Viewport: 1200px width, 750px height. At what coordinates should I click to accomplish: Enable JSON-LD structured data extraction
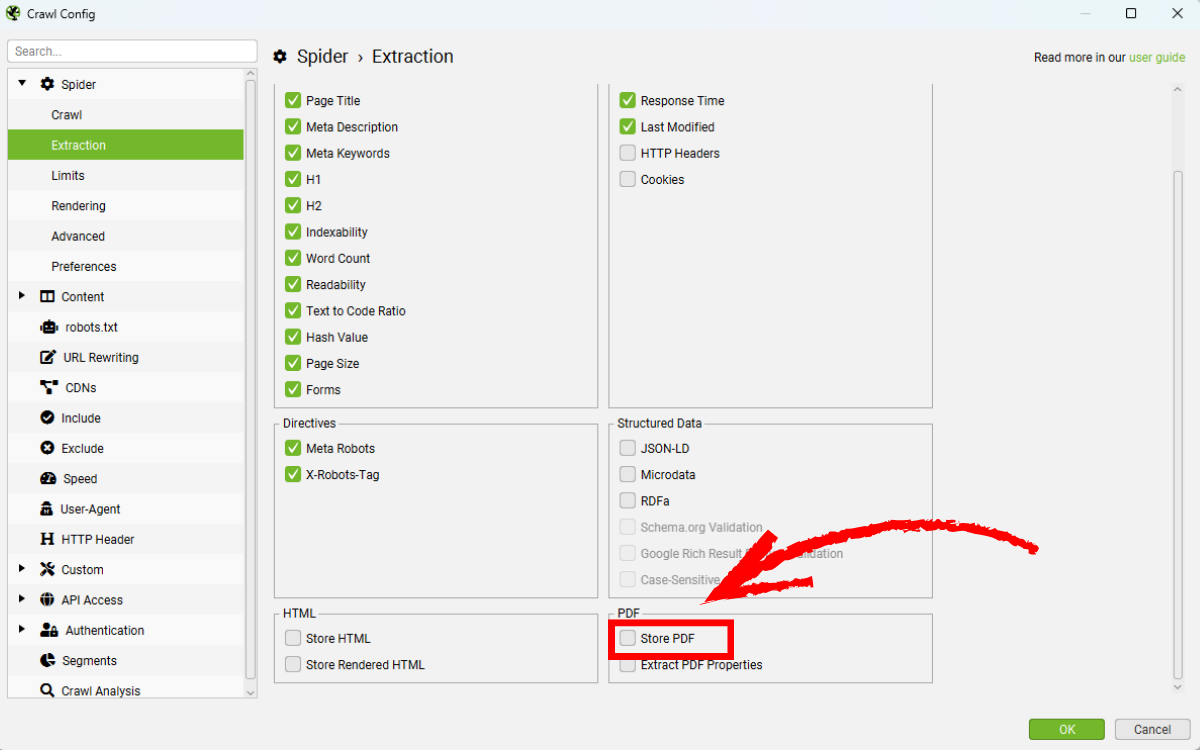coord(628,449)
